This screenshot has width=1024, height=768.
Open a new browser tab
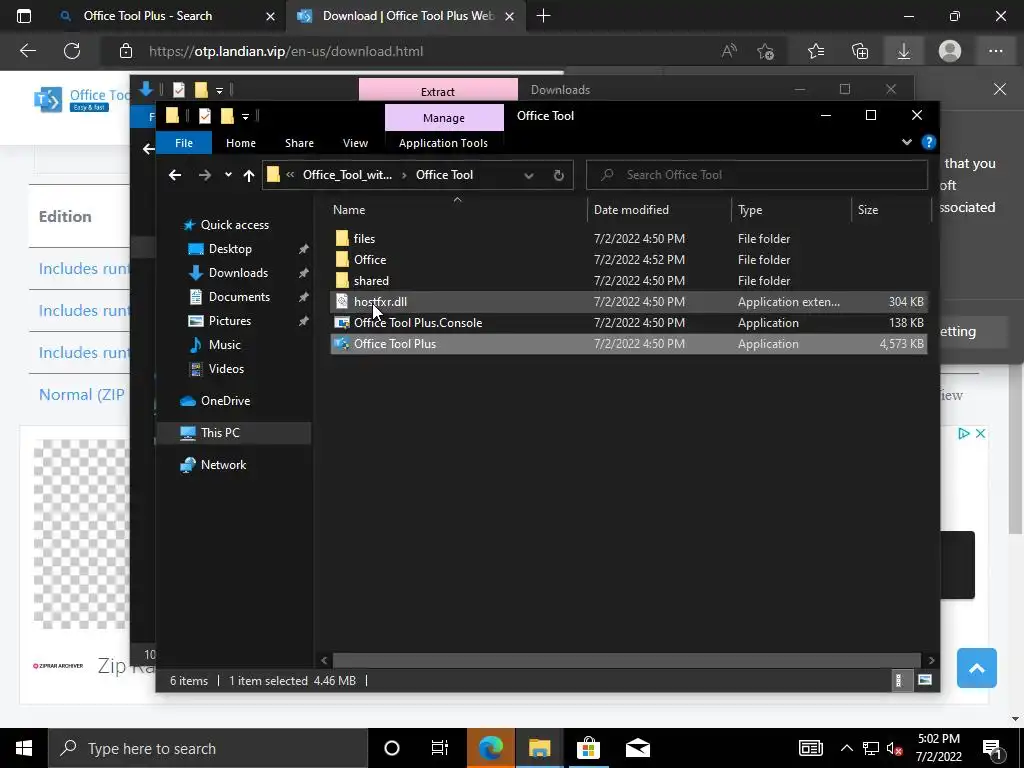pyautogui.click(x=543, y=16)
